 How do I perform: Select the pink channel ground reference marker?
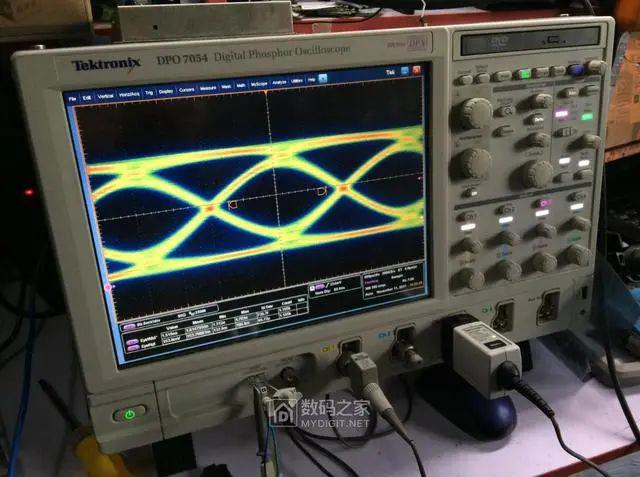[x=108, y=288]
